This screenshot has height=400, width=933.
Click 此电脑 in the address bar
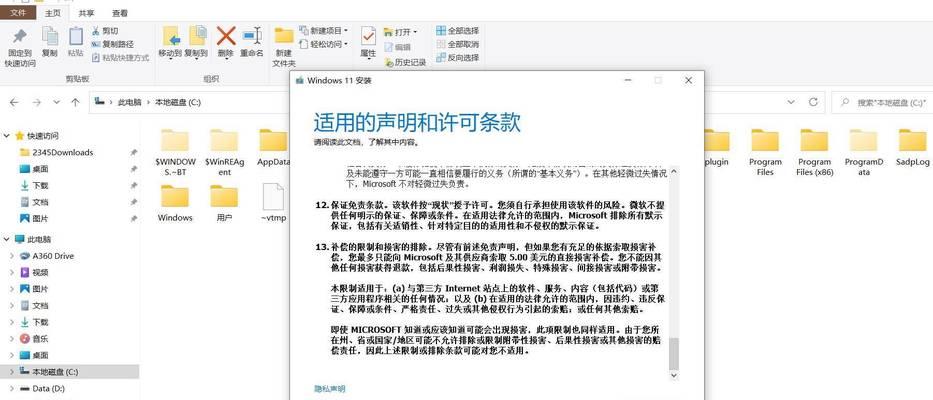point(130,102)
